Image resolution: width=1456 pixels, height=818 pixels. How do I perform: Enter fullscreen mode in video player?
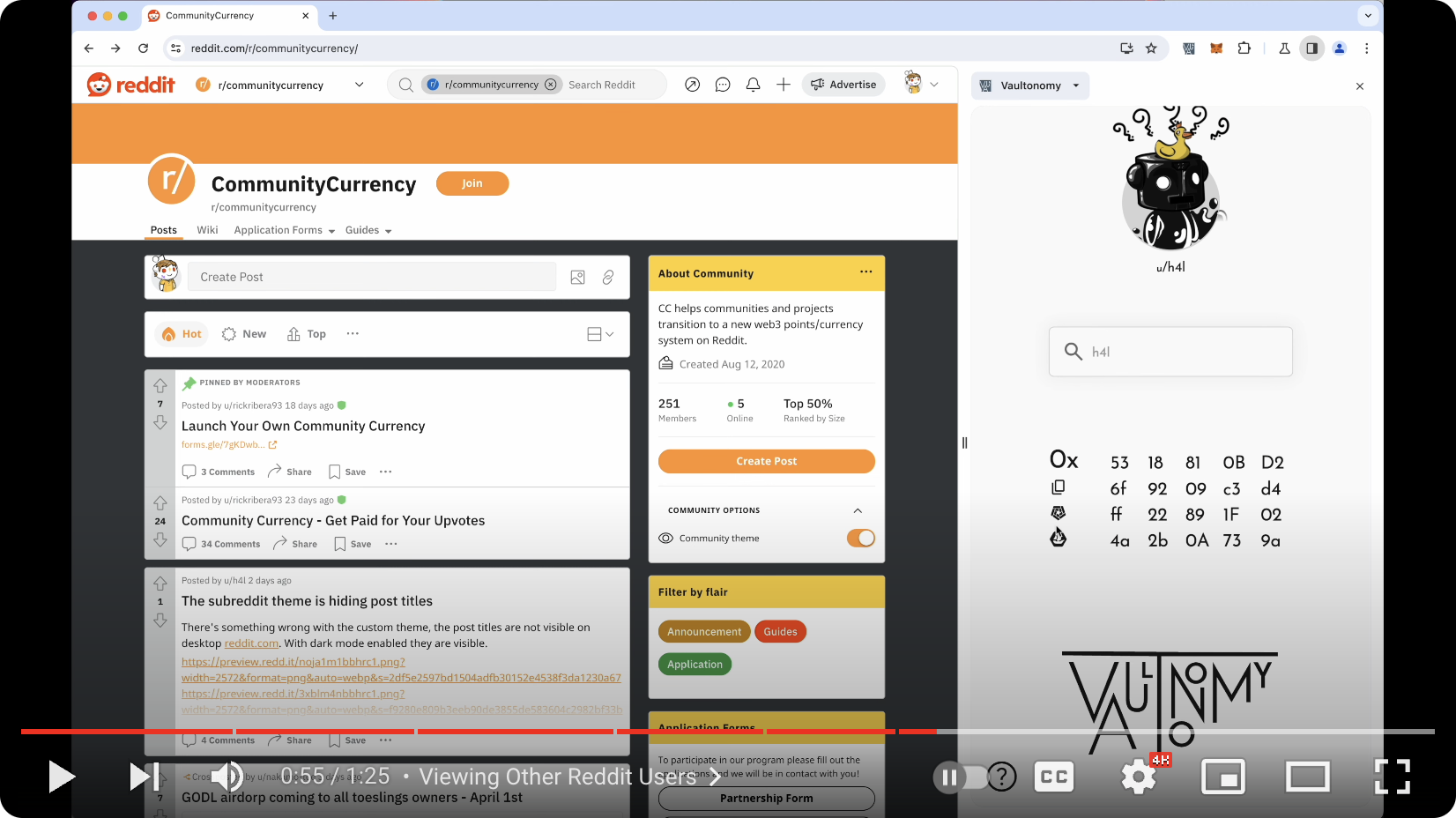click(x=1393, y=777)
